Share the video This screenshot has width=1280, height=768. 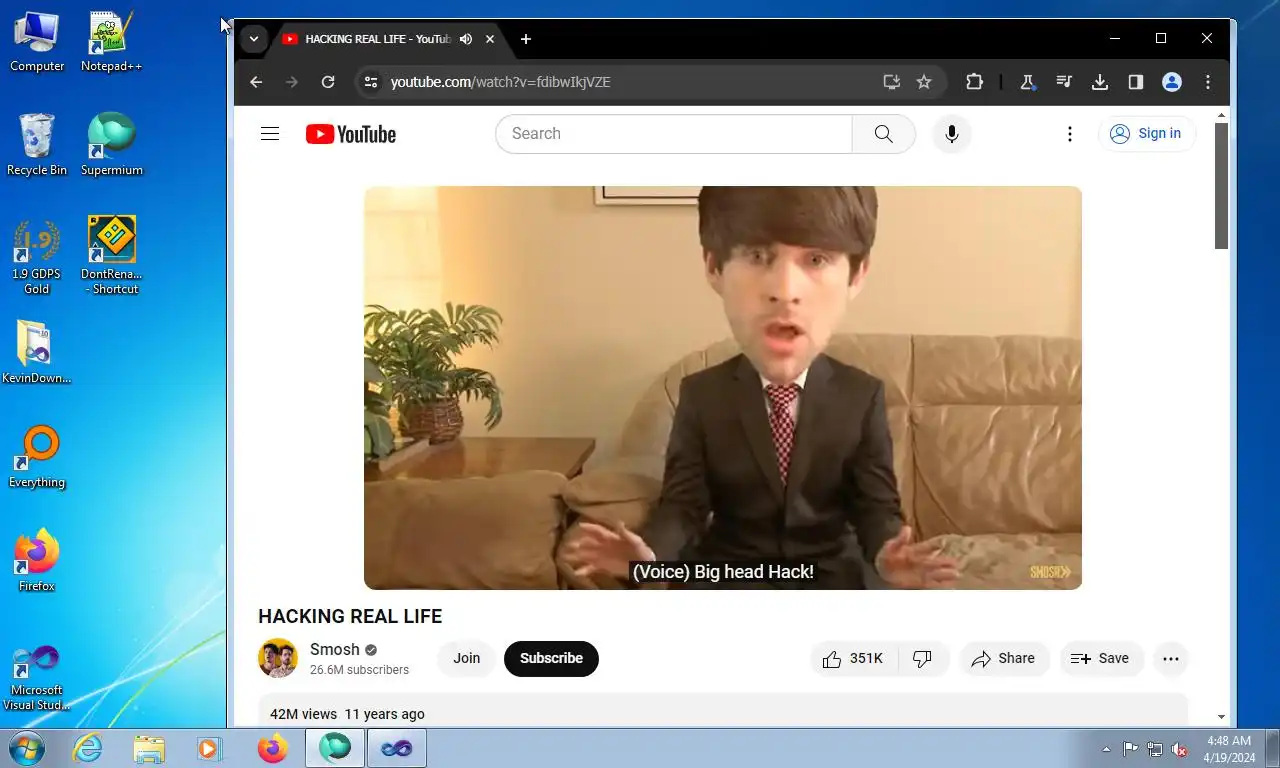click(x=1004, y=659)
